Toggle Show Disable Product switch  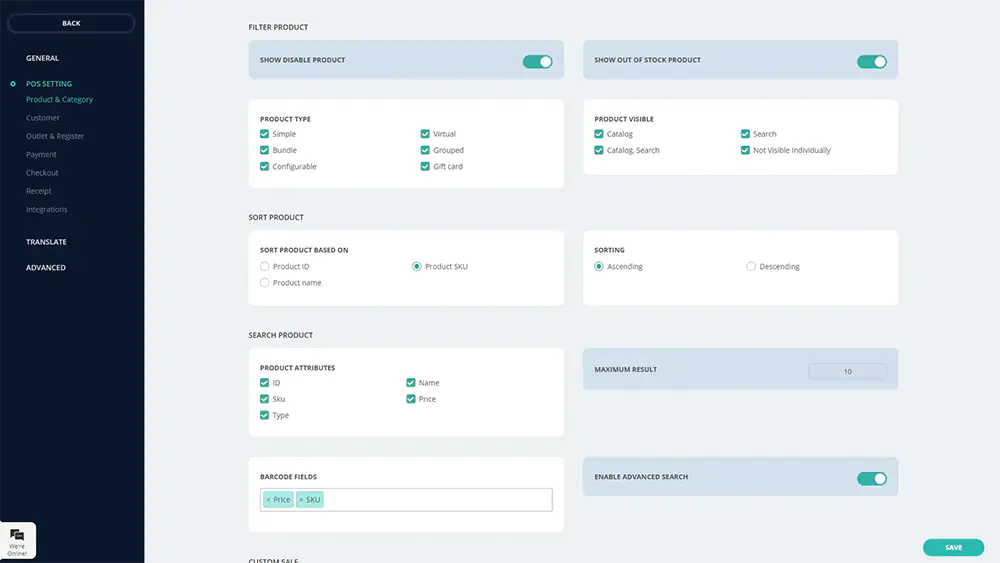537,61
